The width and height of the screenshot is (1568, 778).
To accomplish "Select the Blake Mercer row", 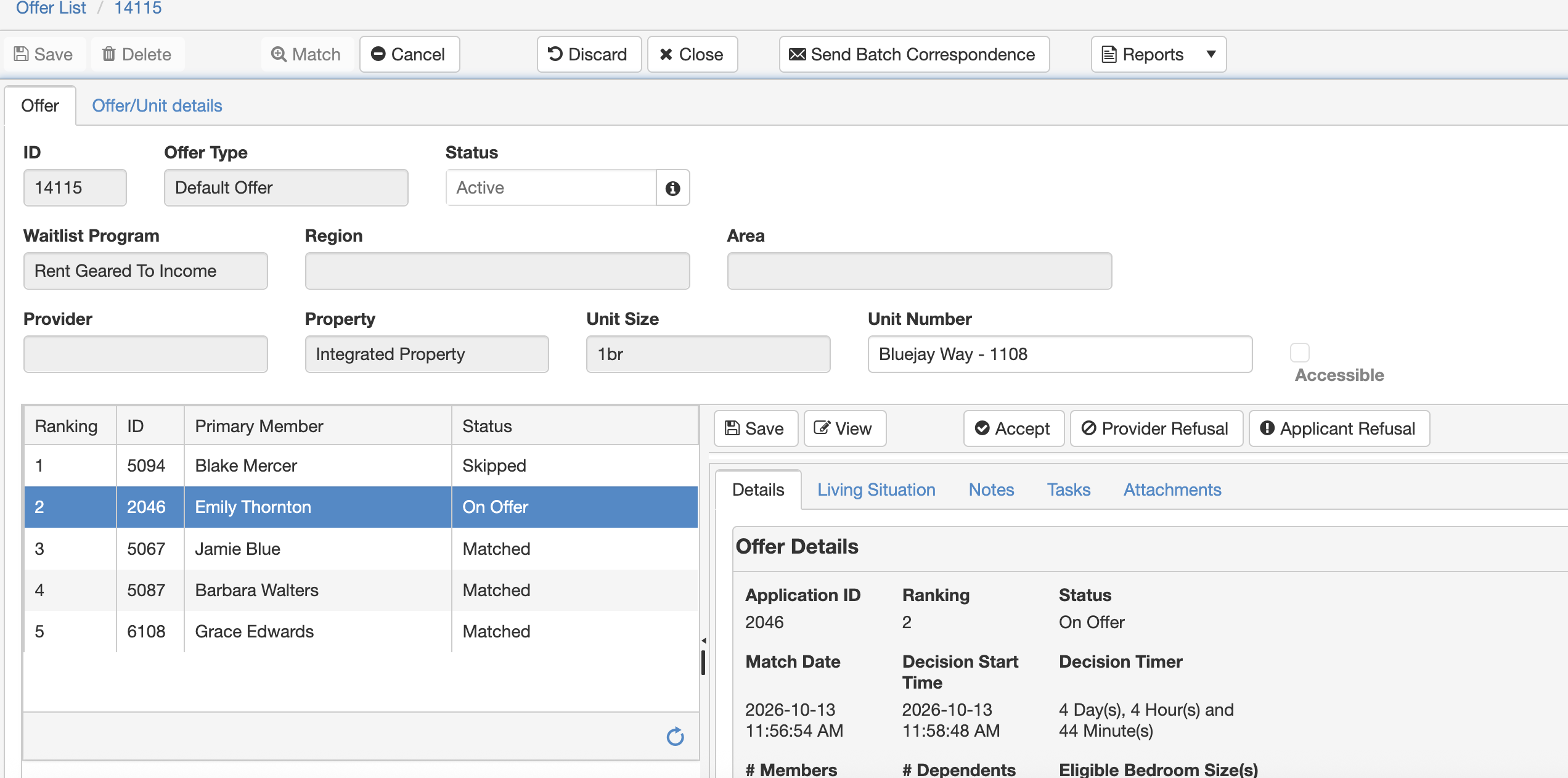I will click(x=361, y=465).
